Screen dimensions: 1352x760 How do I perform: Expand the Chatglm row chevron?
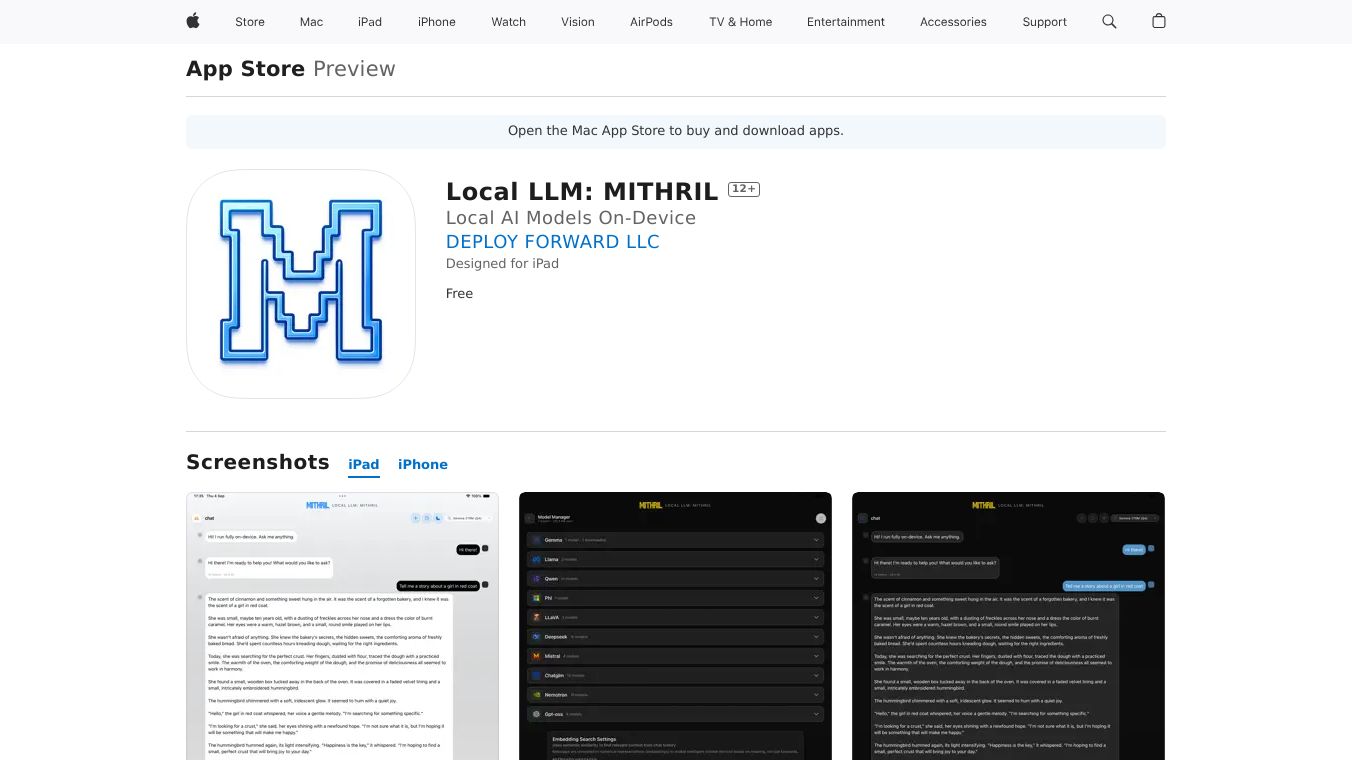point(816,675)
